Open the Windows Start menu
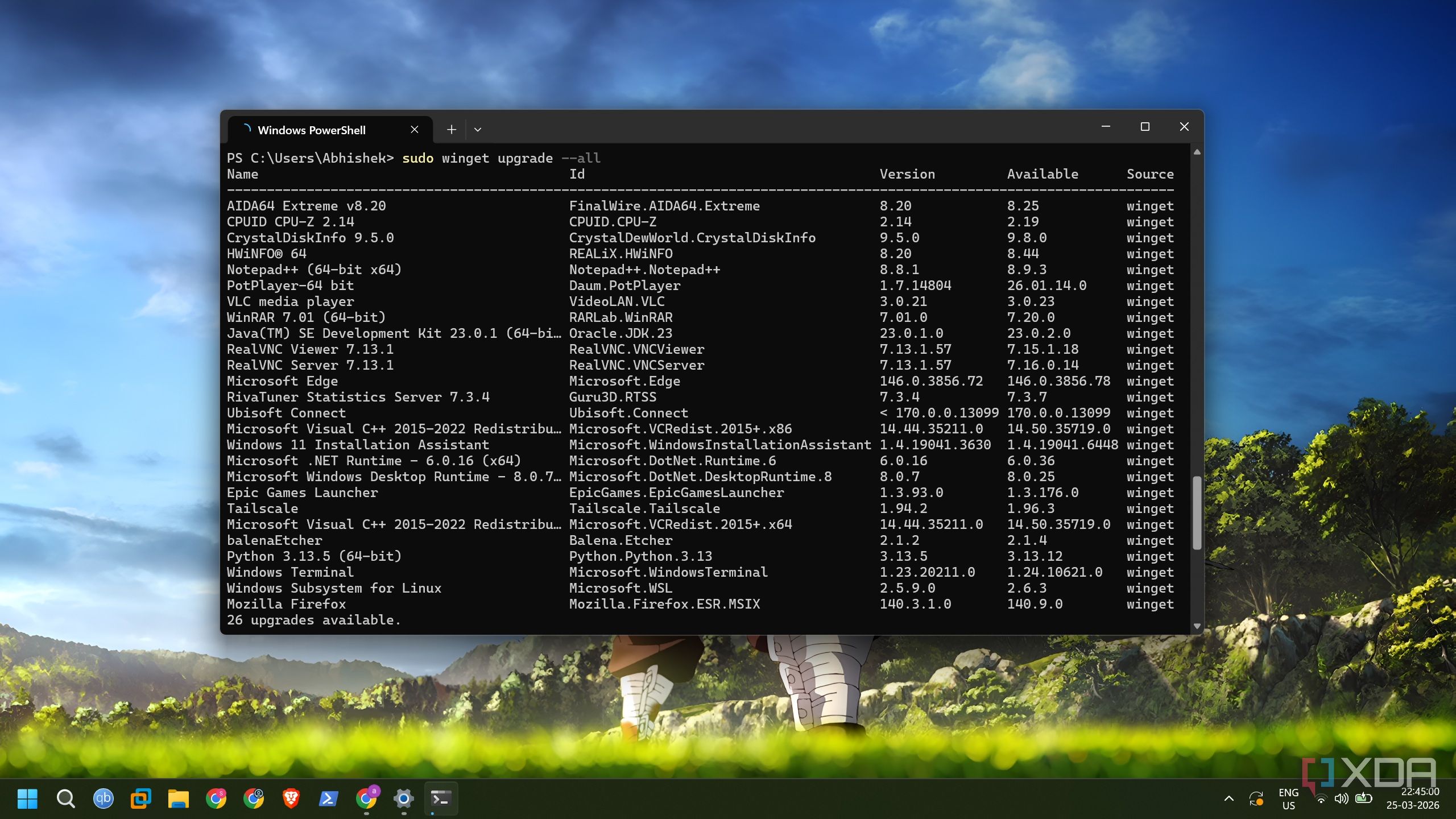The height and width of the screenshot is (819, 1456). click(x=27, y=799)
